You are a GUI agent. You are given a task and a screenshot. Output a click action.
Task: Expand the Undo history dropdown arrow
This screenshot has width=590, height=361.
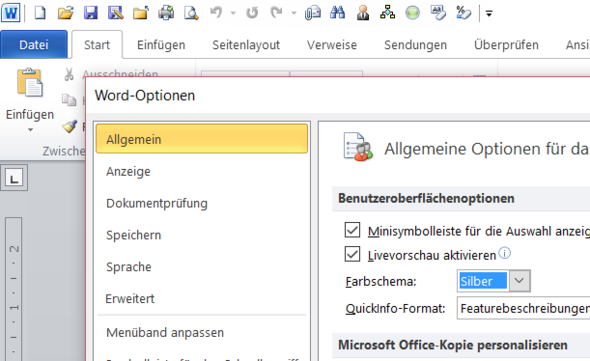pos(233,14)
